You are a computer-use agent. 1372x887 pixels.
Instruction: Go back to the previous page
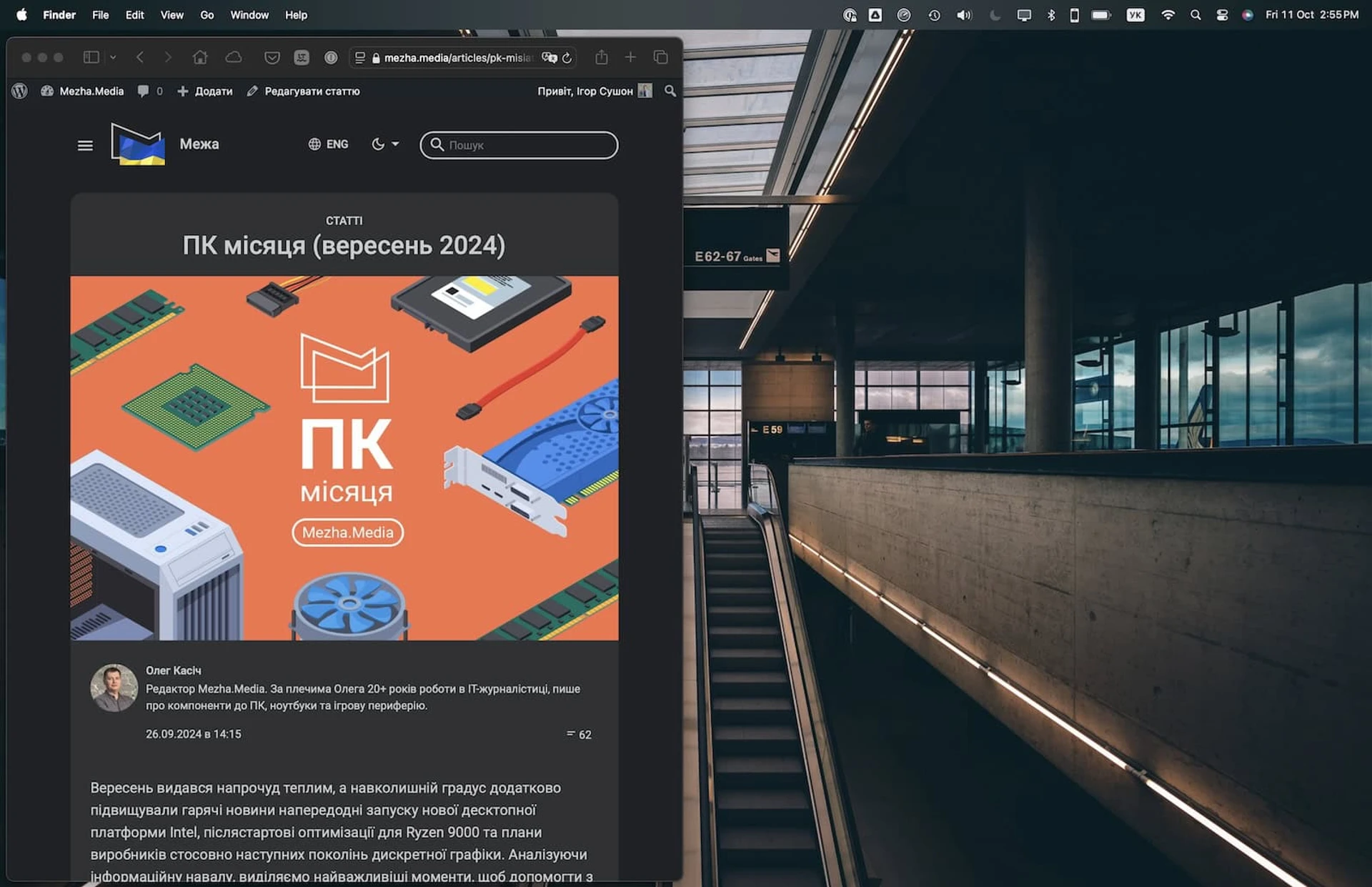pyautogui.click(x=140, y=57)
